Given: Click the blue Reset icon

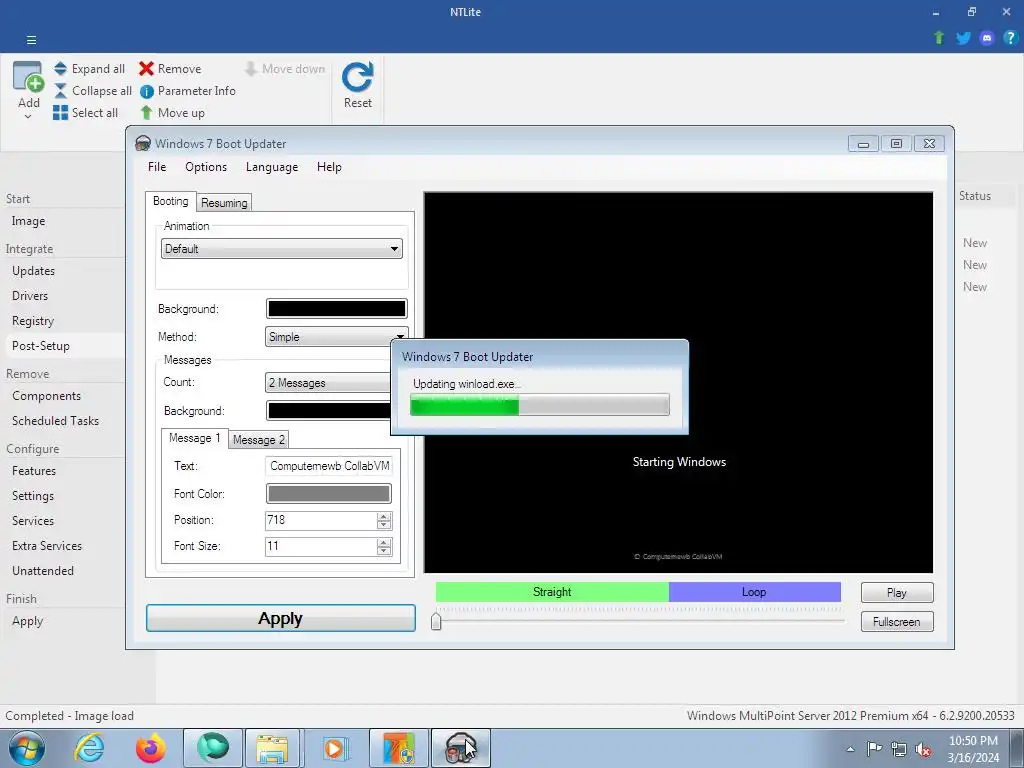Looking at the screenshot, I should pyautogui.click(x=358, y=78).
